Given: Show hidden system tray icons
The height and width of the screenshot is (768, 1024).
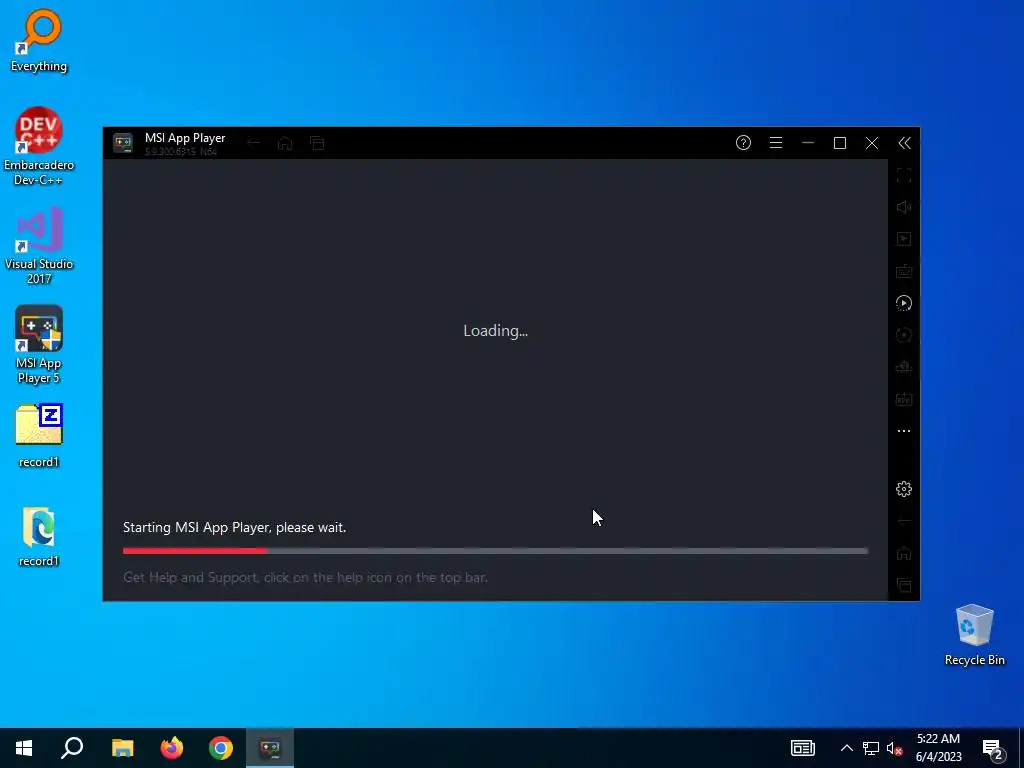Looking at the screenshot, I should (x=846, y=748).
